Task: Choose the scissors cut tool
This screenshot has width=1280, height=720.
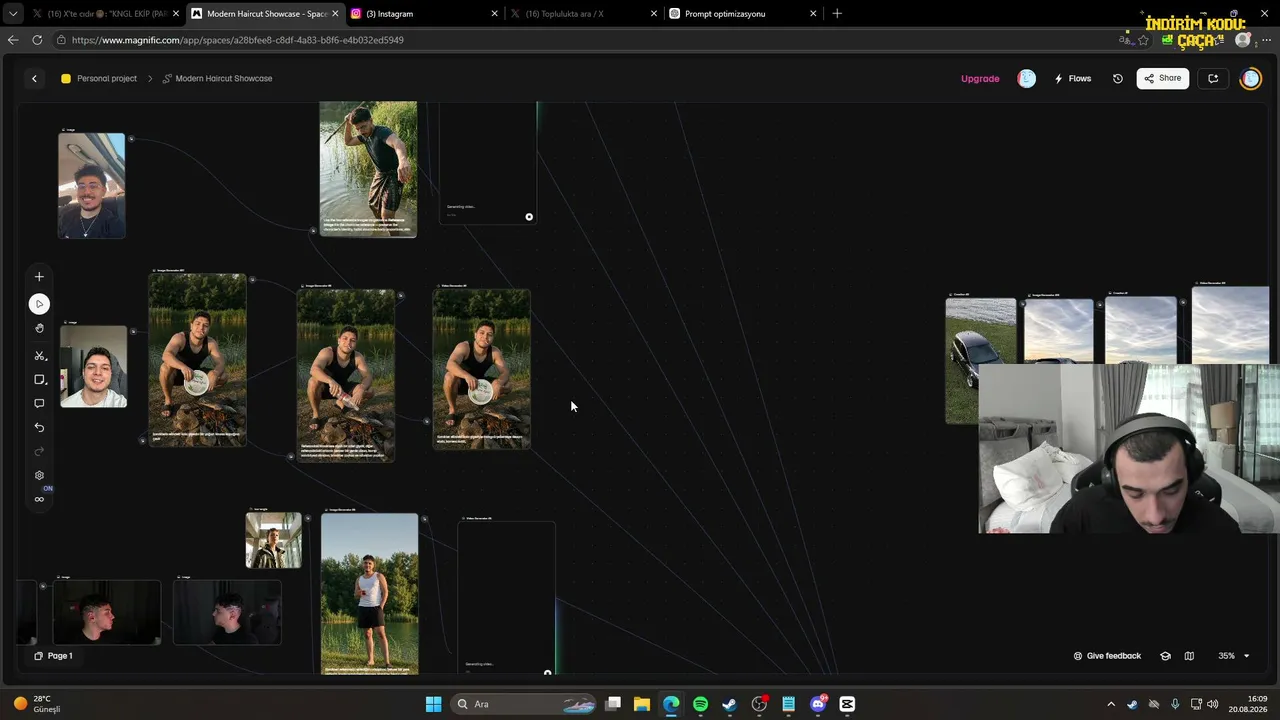Action: [x=39, y=356]
